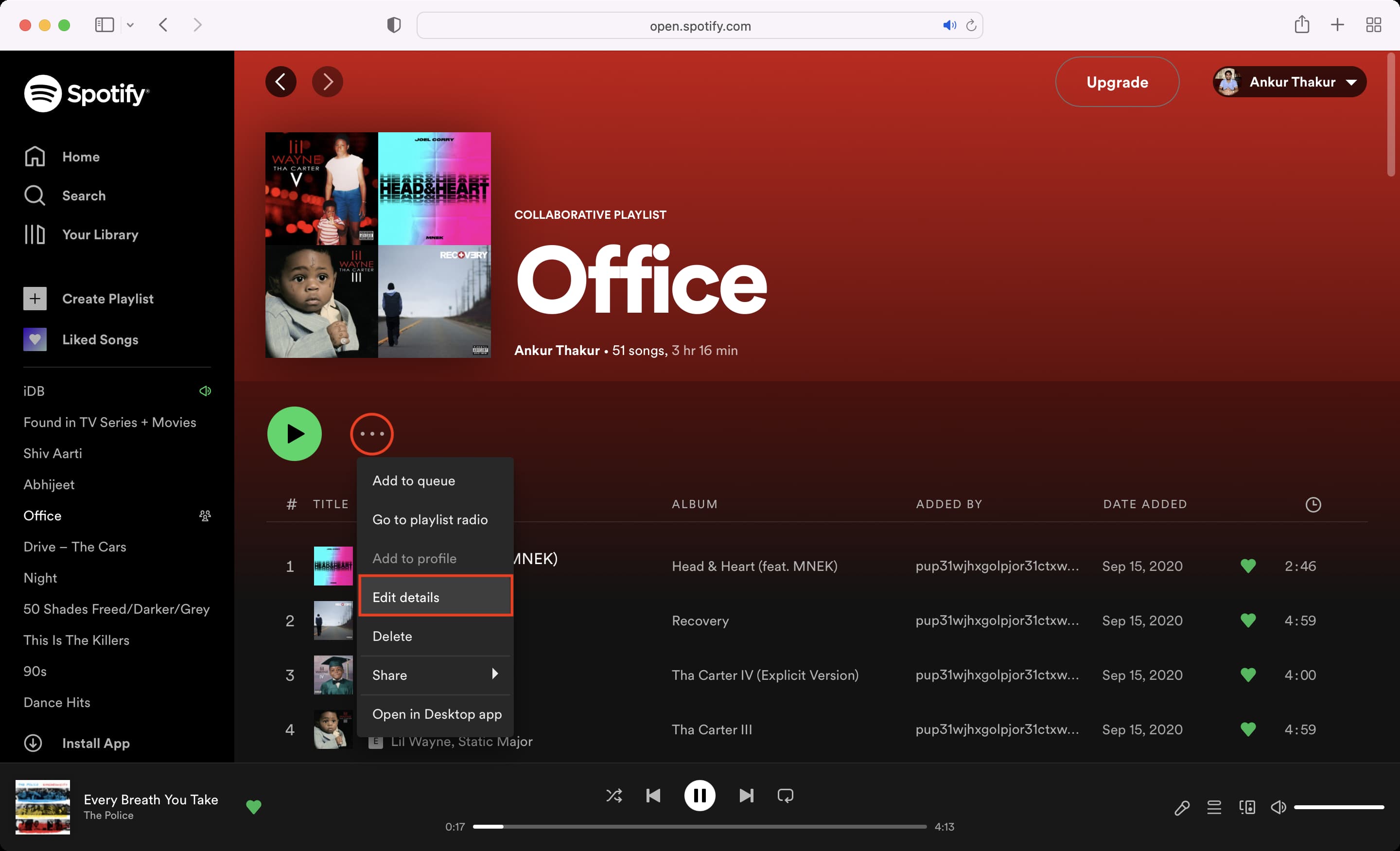The height and width of the screenshot is (851, 1400).
Task: Open Drive – The Cars playlist
Action: (x=75, y=547)
